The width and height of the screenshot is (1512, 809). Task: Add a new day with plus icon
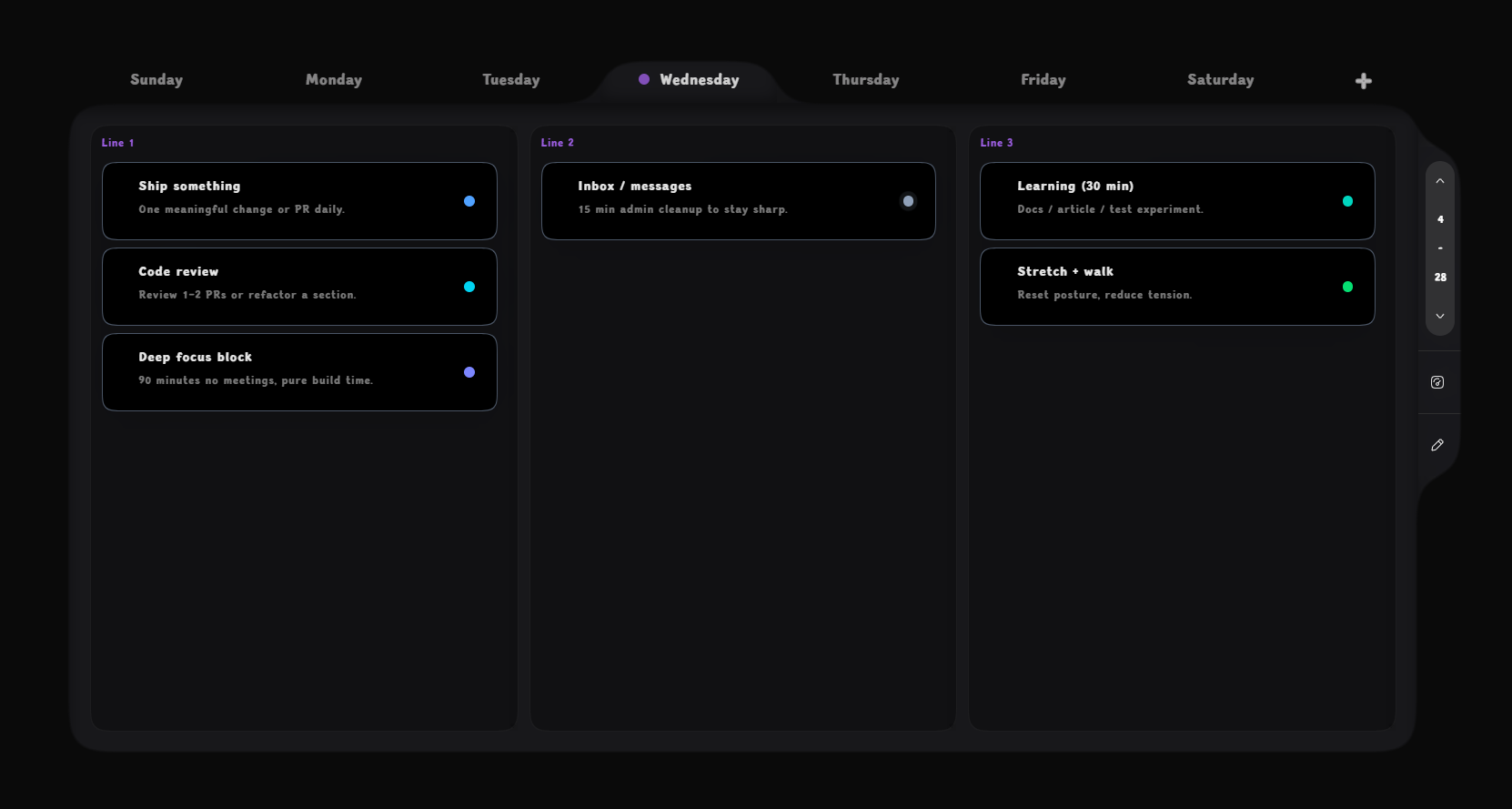tap(1363, 81)
